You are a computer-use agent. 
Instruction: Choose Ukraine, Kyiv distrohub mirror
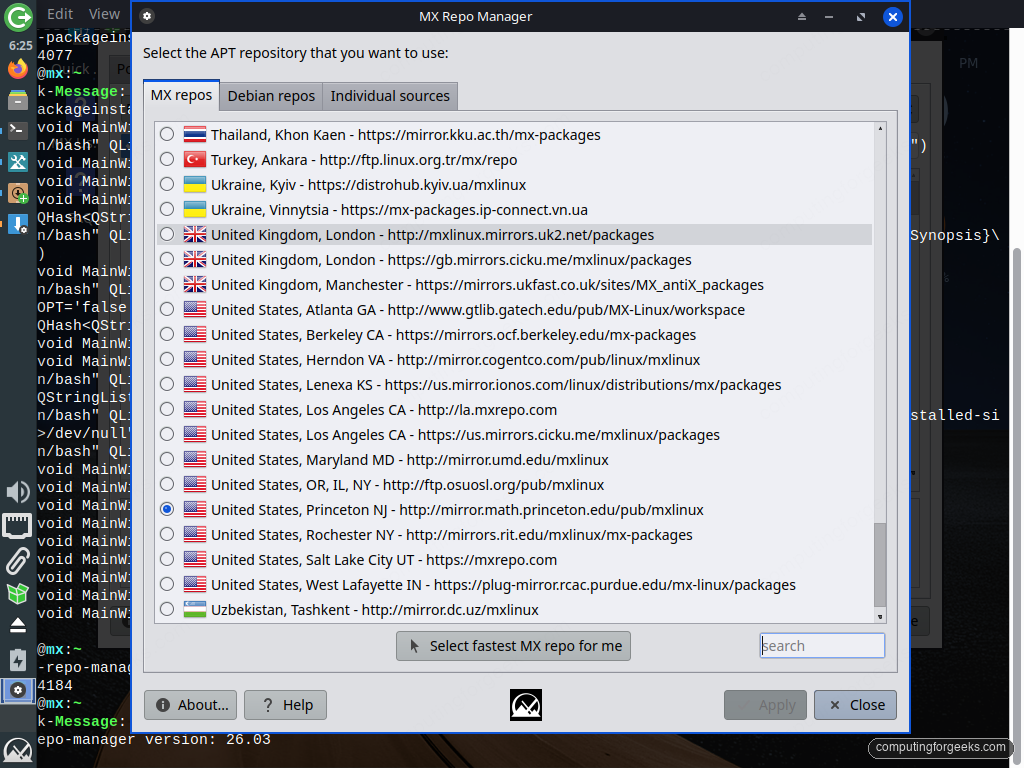tap(167, 184)
